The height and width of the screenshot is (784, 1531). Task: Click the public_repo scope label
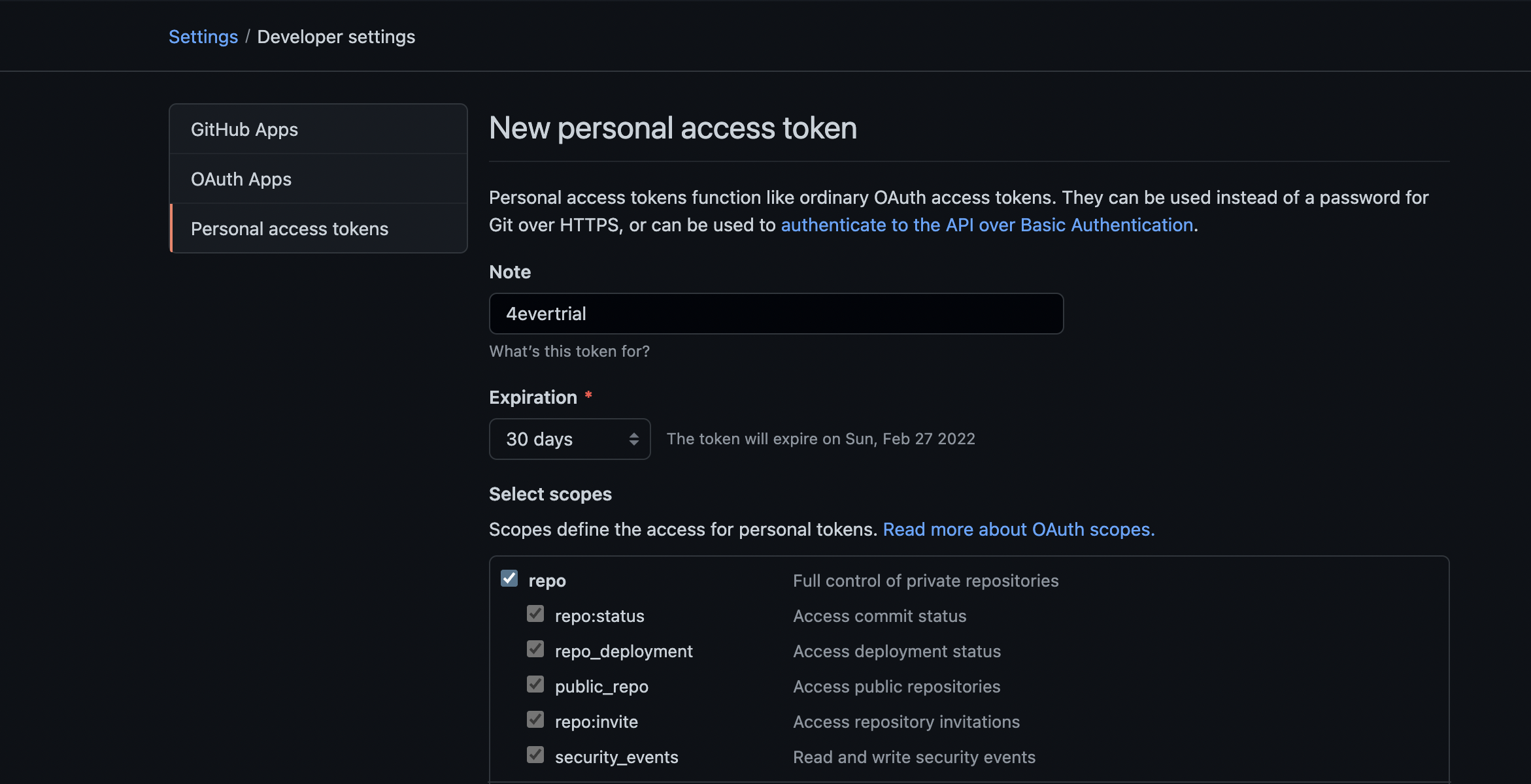601,687
